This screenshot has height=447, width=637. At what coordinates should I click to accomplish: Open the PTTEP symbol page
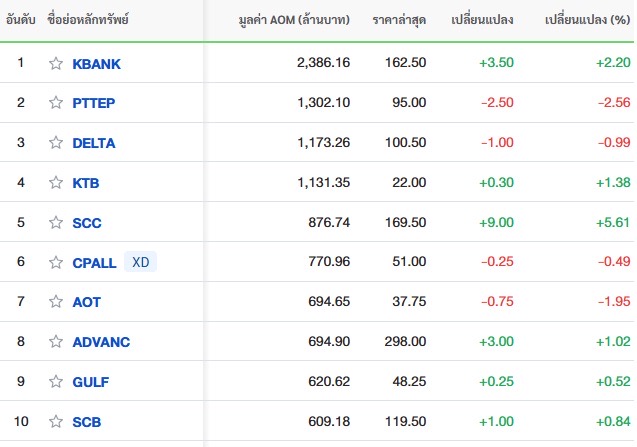pos(94,103)
